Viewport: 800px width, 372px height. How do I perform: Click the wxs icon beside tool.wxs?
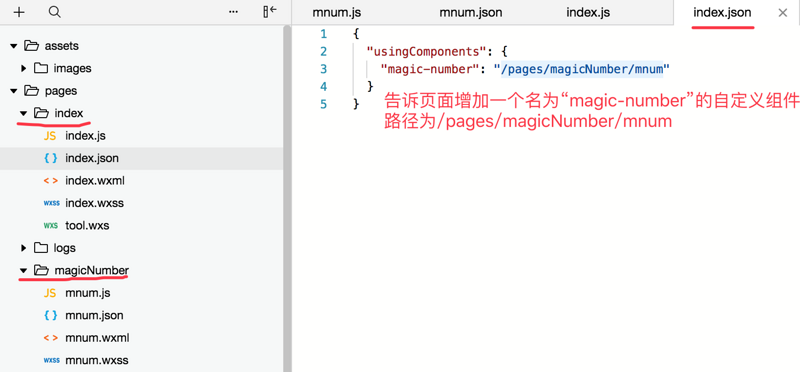[51, 226]
